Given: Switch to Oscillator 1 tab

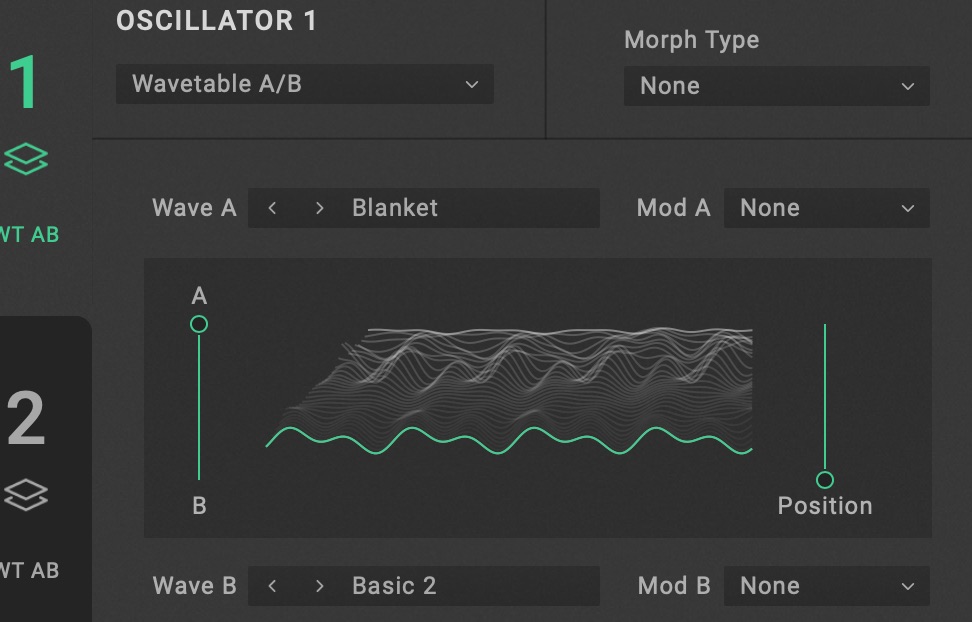Looking at the screenshot, I should pyautogui.click(x=24, y=84).
